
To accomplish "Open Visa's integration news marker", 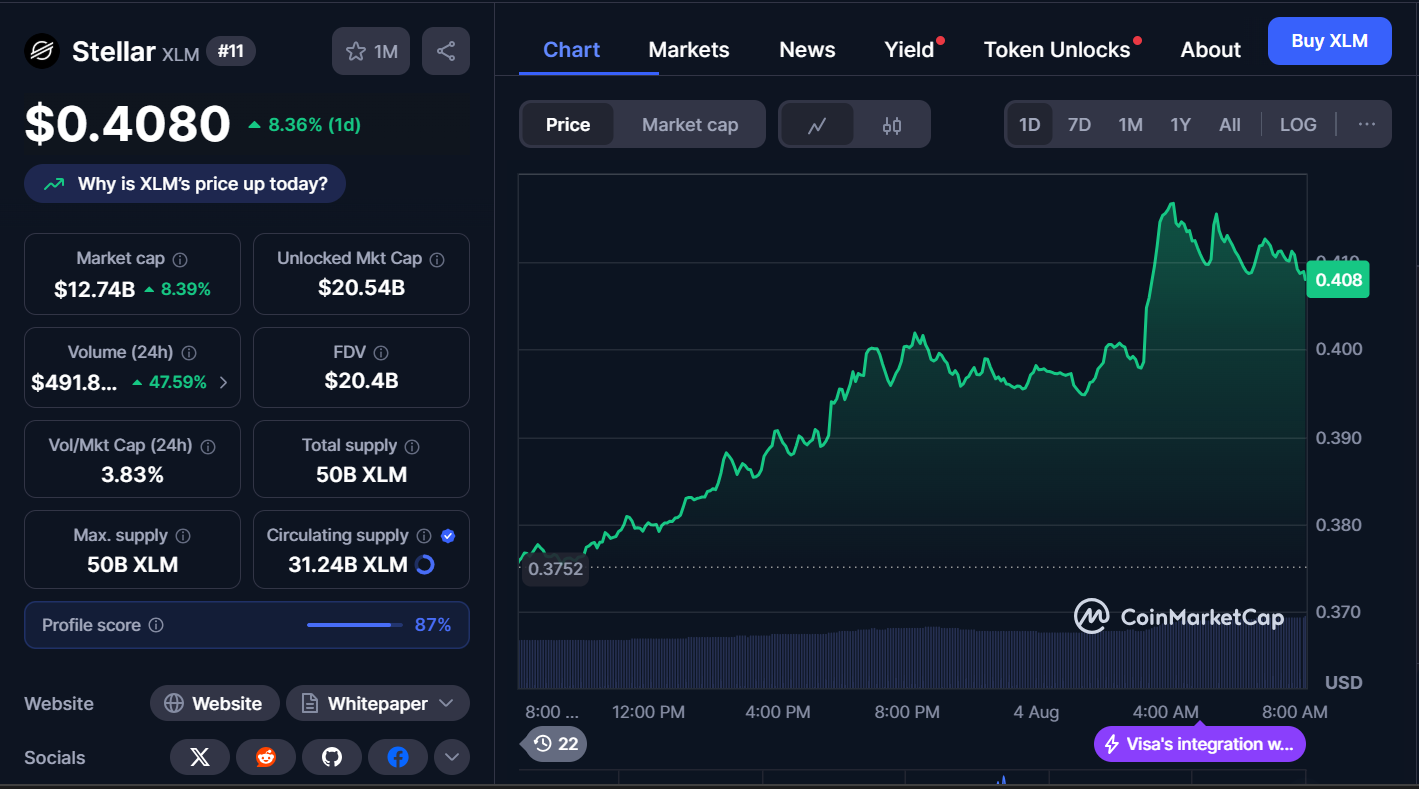I will pyautogui.click(x=1199, y=744).
